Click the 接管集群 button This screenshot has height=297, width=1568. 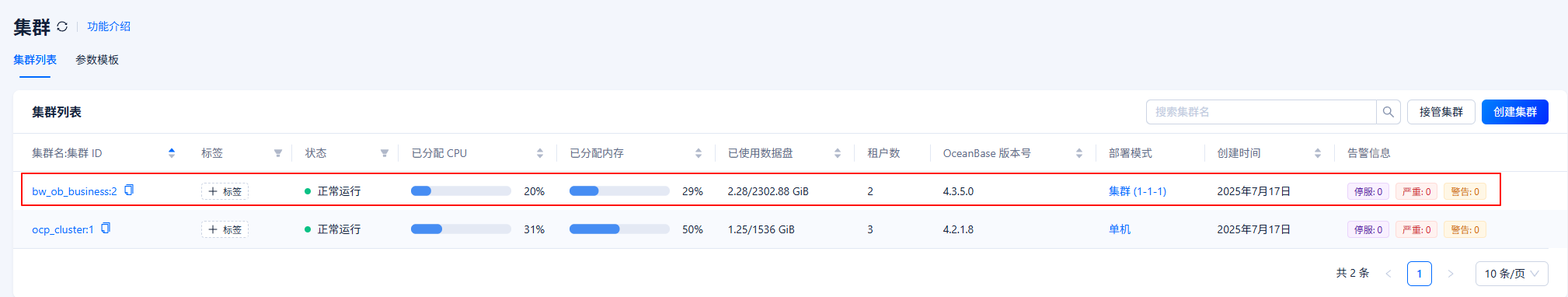point(1441,112)
